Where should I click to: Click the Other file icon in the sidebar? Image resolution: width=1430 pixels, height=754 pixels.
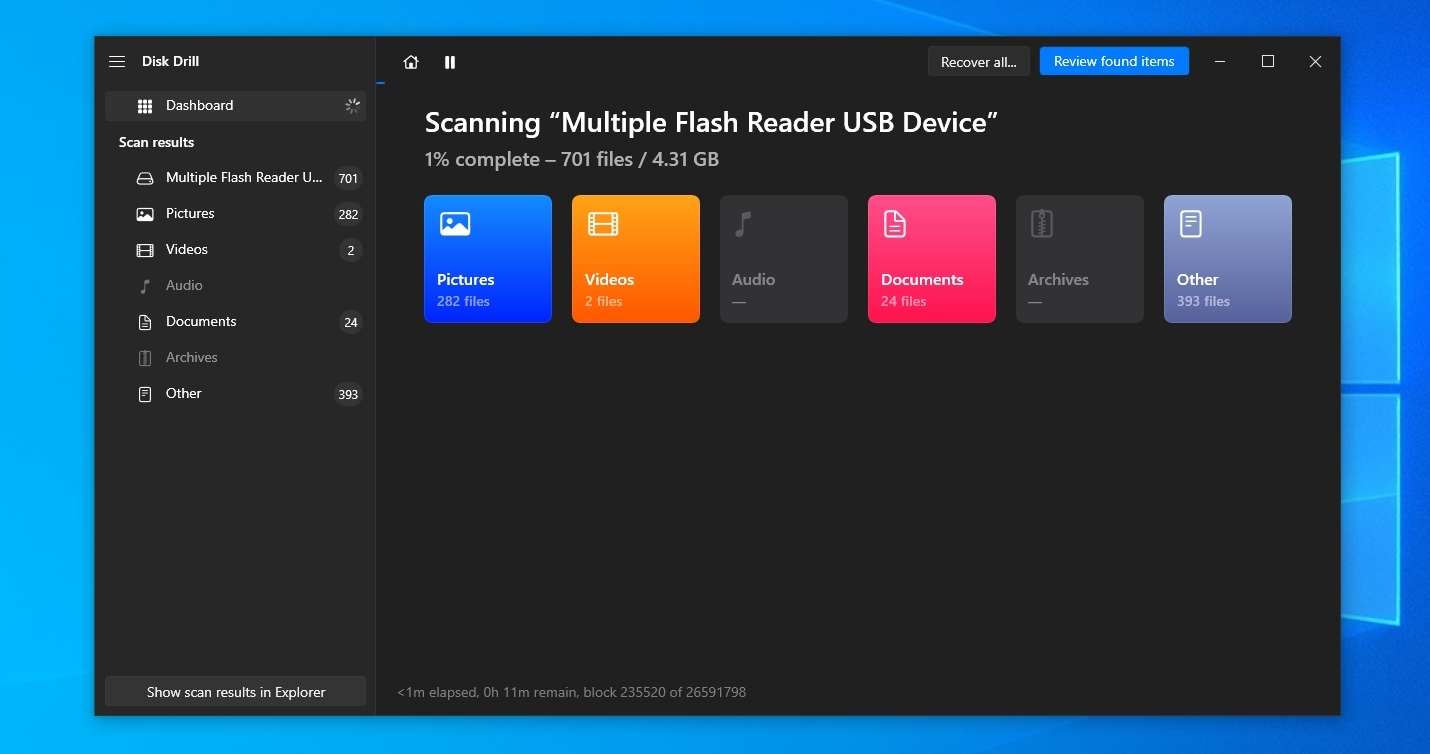145,394
